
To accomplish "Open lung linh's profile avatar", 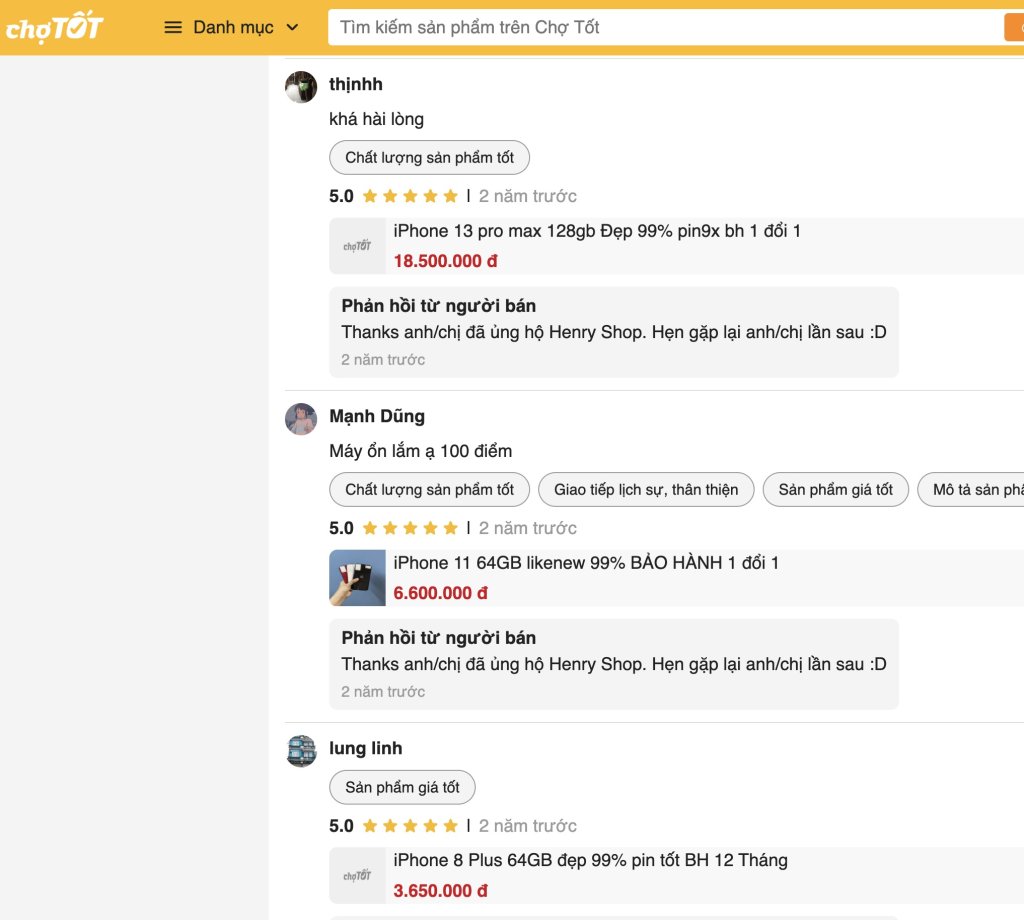I will pyautogui.click(x=301, y=751).
